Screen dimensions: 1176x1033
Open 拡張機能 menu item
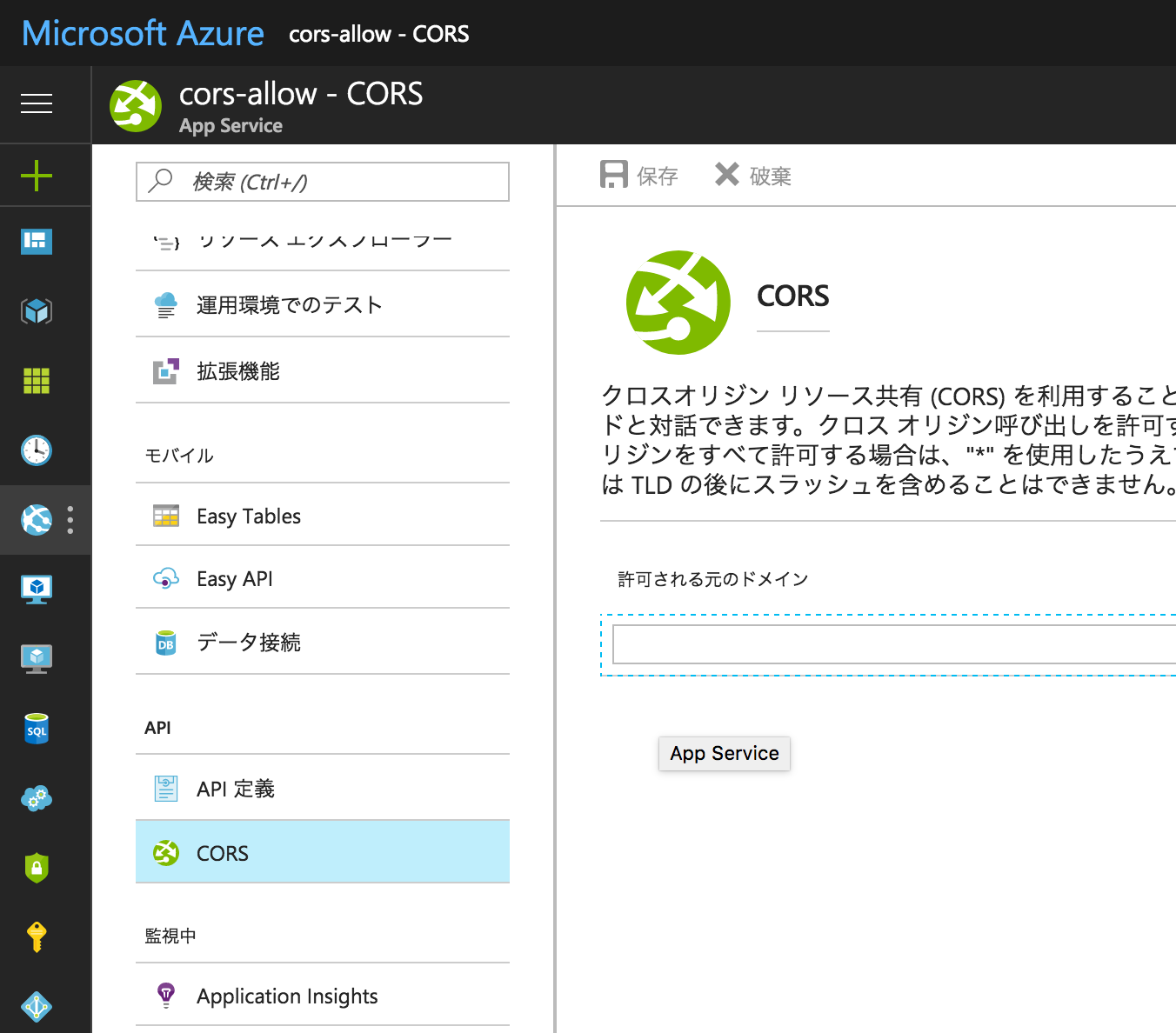pos(323,371)
